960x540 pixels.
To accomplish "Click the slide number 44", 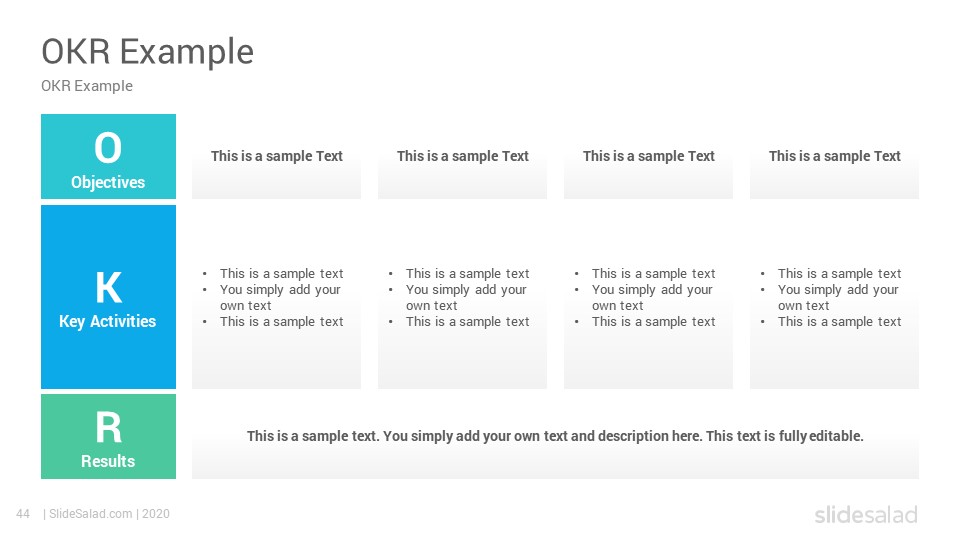I will tap(23, 514).
